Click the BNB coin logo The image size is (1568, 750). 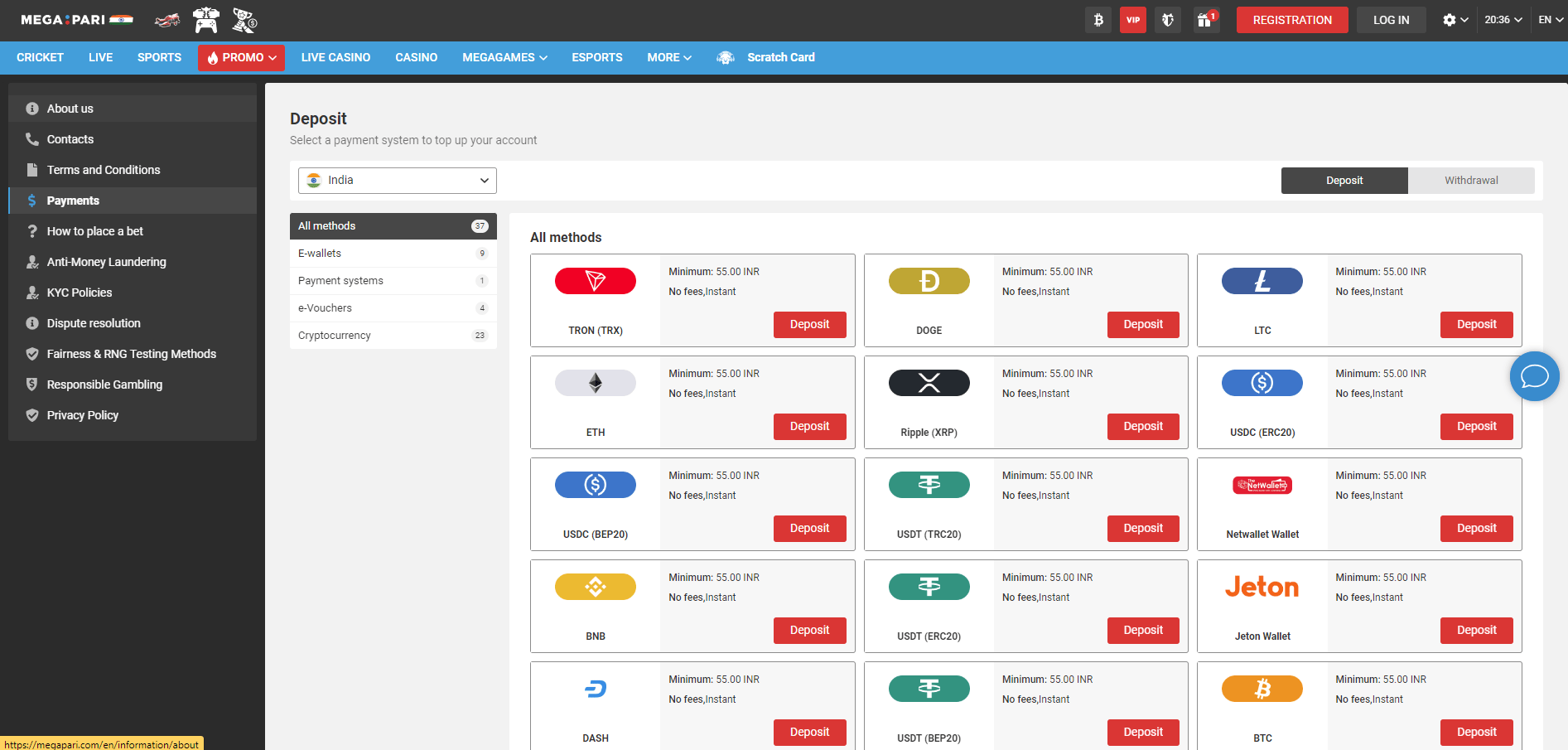coord(596,587)
